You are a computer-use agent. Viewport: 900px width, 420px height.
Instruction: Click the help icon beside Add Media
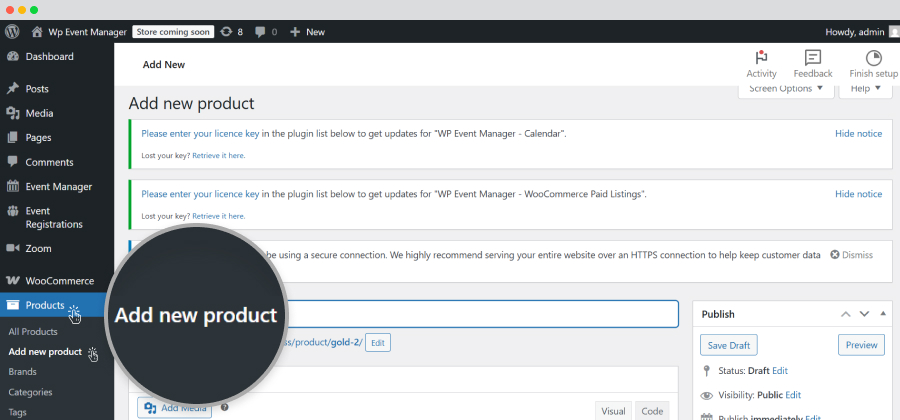(x=224, y=407)
